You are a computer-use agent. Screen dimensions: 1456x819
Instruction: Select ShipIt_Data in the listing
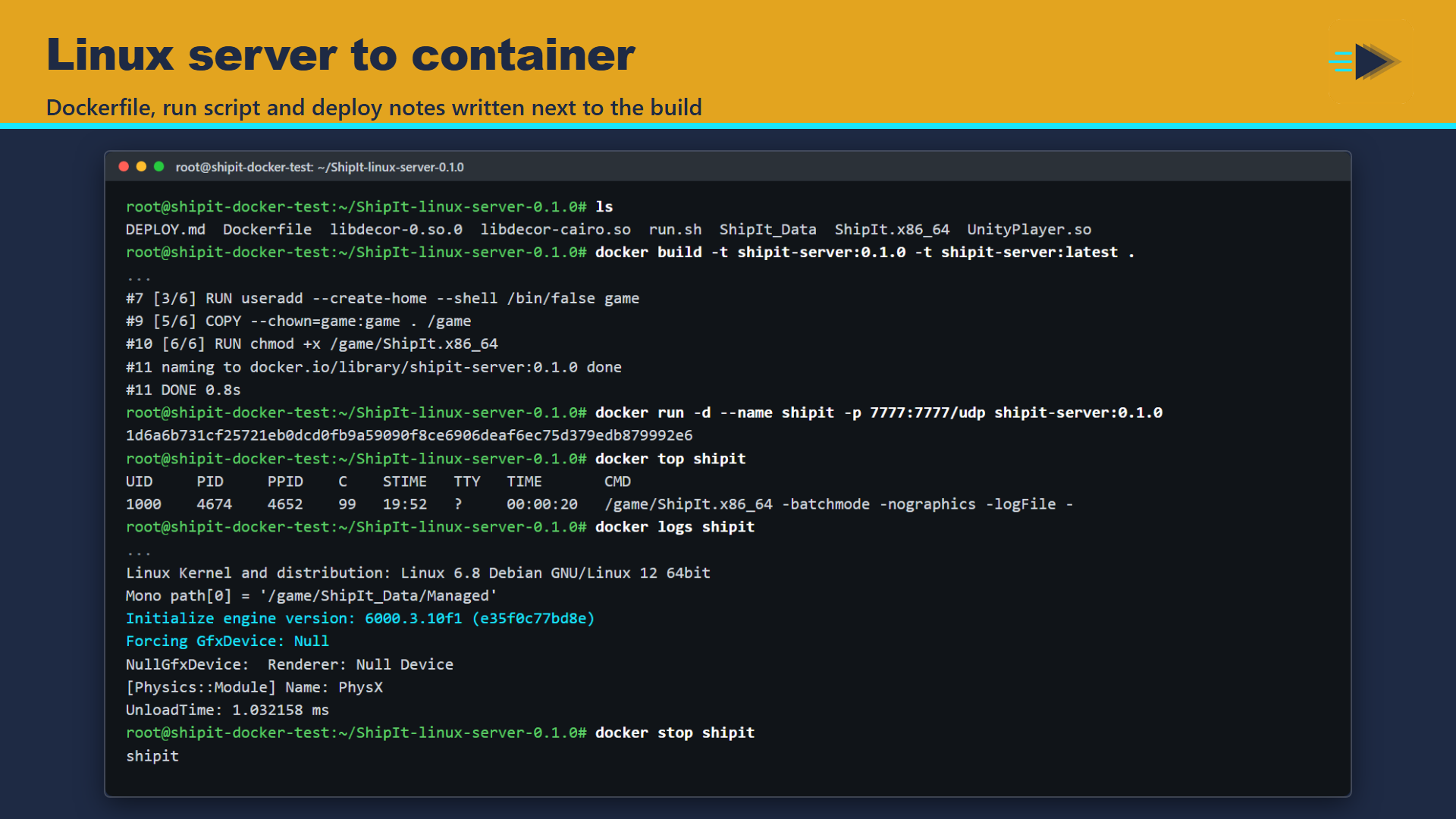(x=767, y=229)
